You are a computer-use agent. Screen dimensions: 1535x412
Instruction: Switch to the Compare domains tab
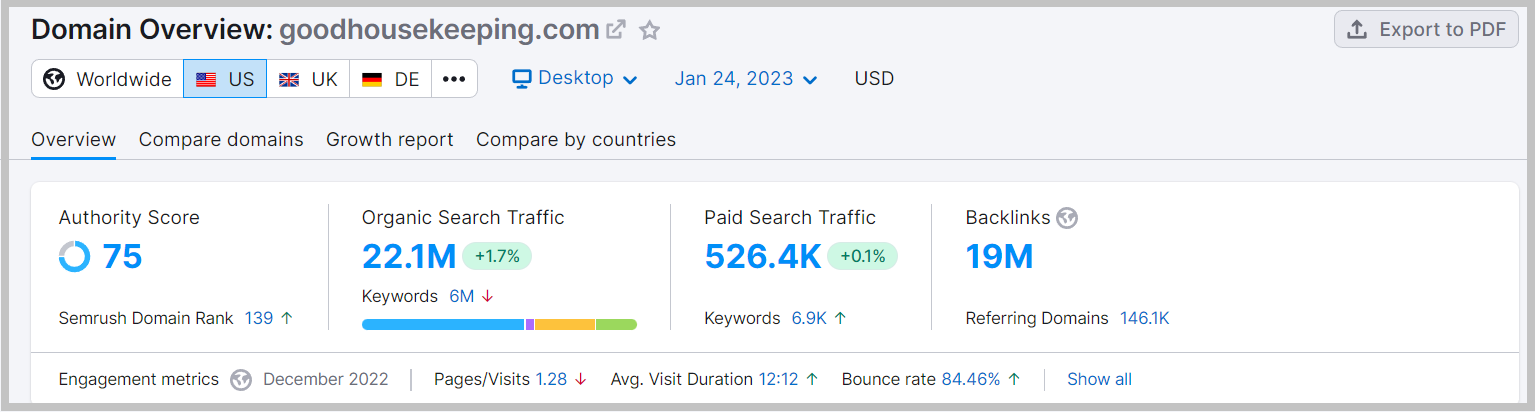221,140
